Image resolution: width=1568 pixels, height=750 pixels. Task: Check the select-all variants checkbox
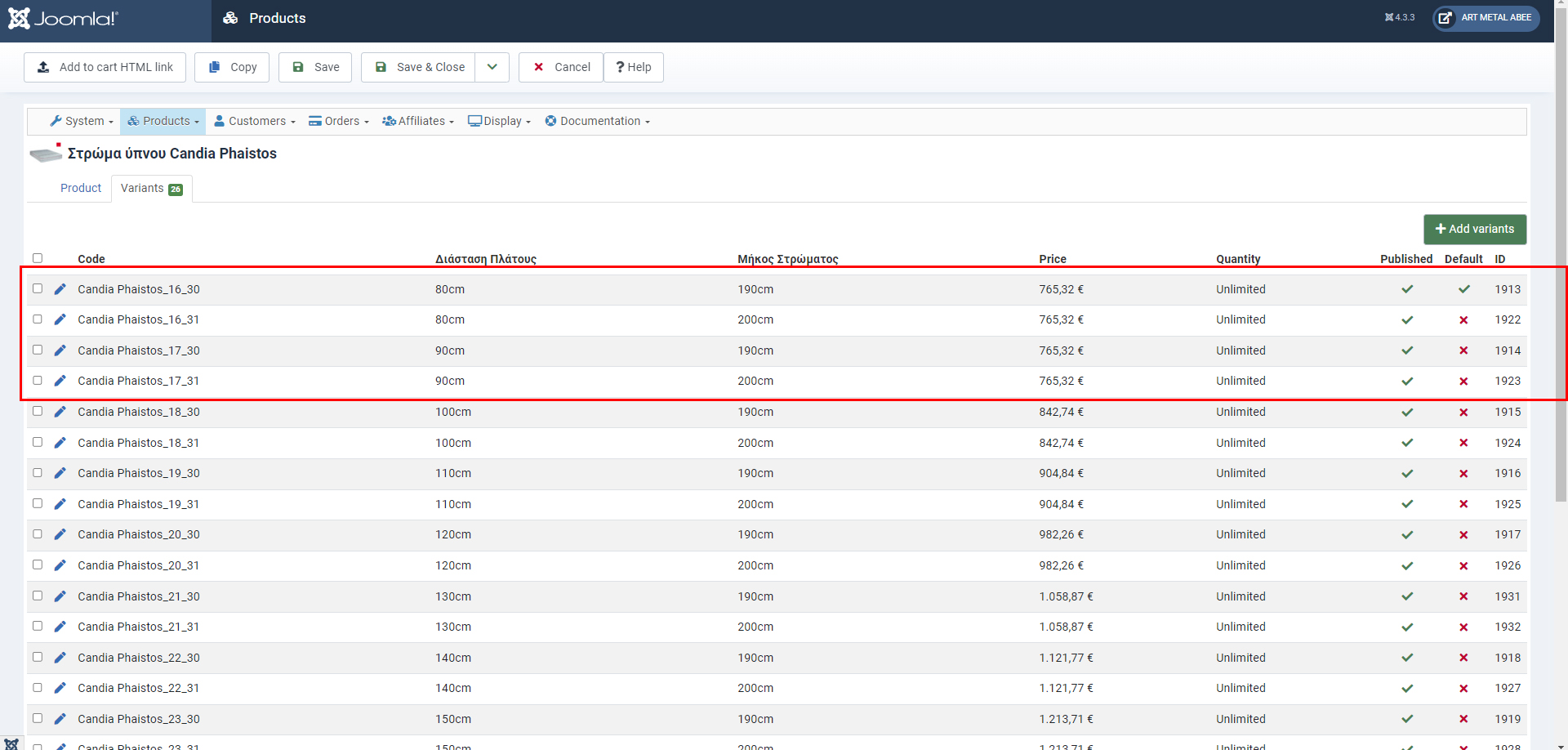click(x=38, y=258)
